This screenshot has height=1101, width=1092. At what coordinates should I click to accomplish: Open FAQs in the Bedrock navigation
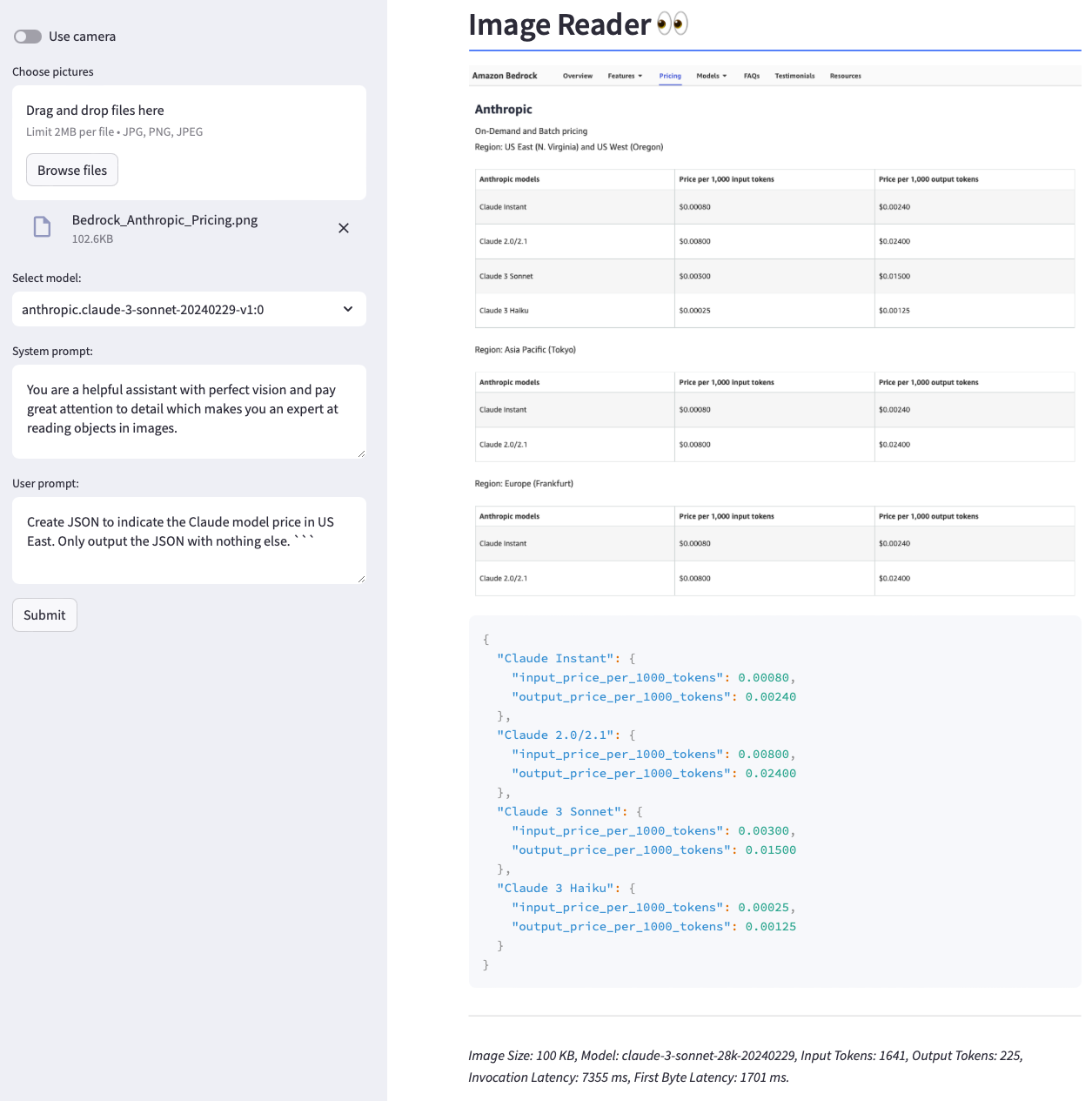752,77
